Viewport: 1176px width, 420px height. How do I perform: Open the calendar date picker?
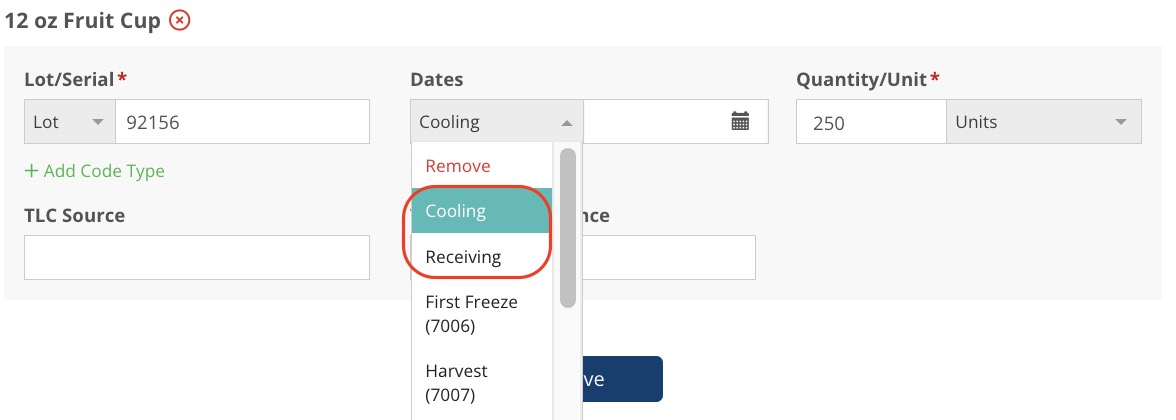pyautogui.click(x=740, y=122)
